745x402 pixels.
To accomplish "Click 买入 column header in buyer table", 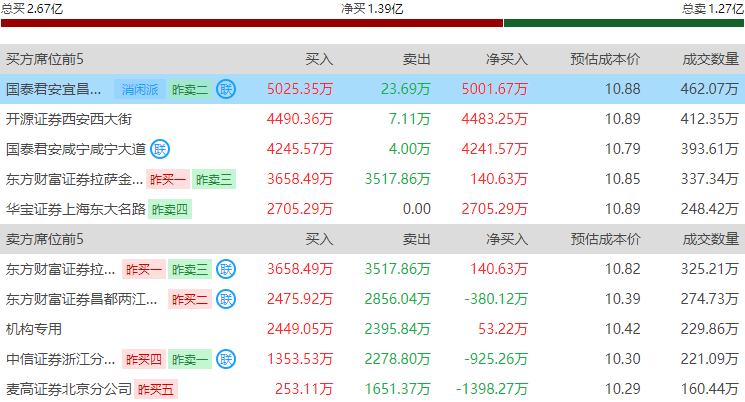I will (x=319, y=59).
